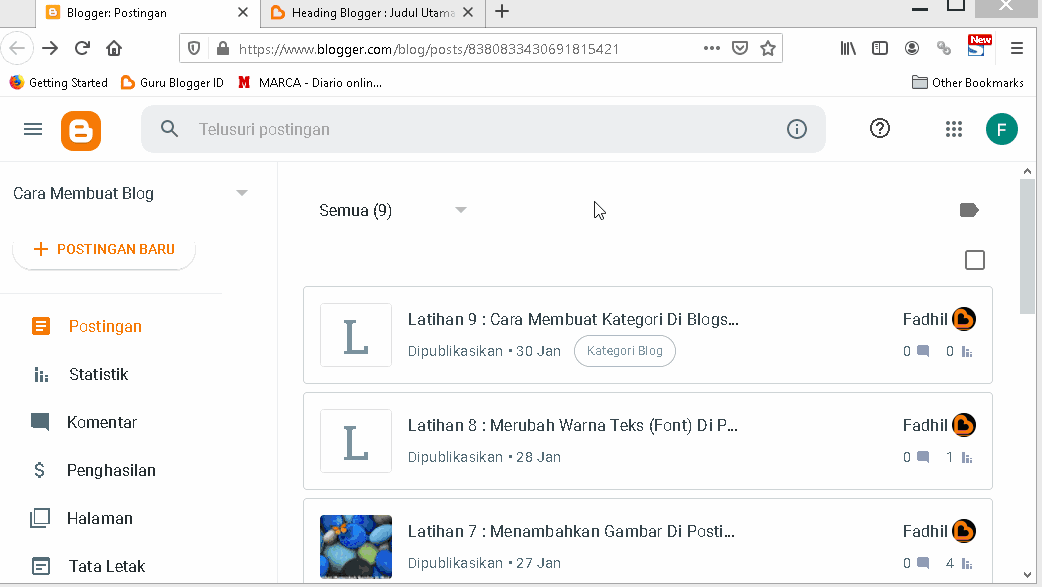The image size is (1042, 587).
Task: Open the Google apps grid icon
Action: point(953,129)
